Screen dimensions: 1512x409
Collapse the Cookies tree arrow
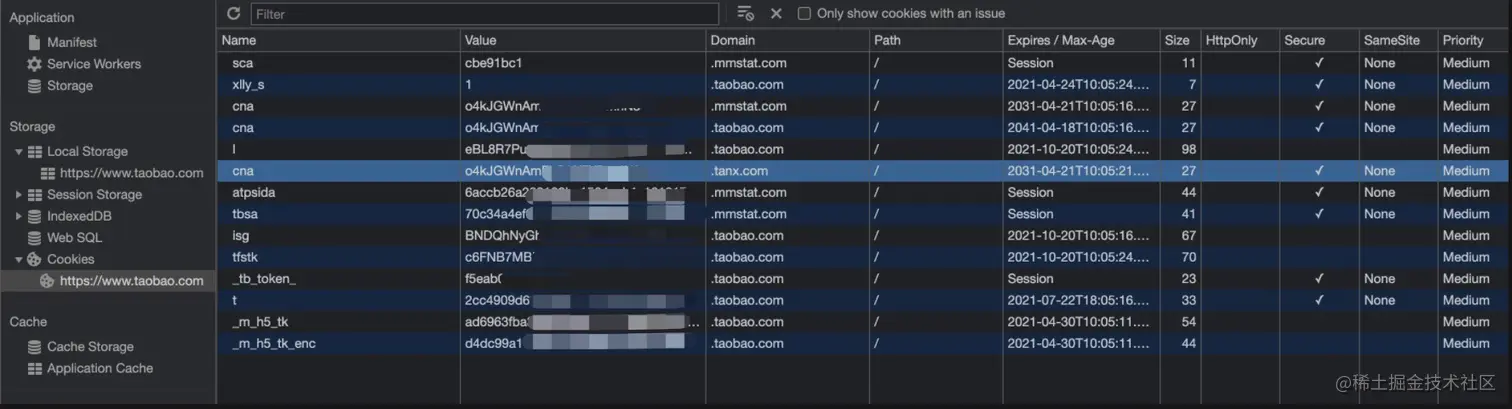pyautogui.click(x=18, y=259)
